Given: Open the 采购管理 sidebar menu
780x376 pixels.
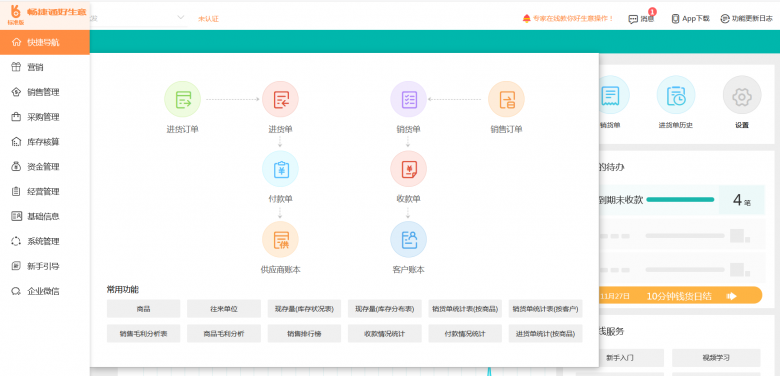Looking at the screenshot, I should [x=45, y=117].
